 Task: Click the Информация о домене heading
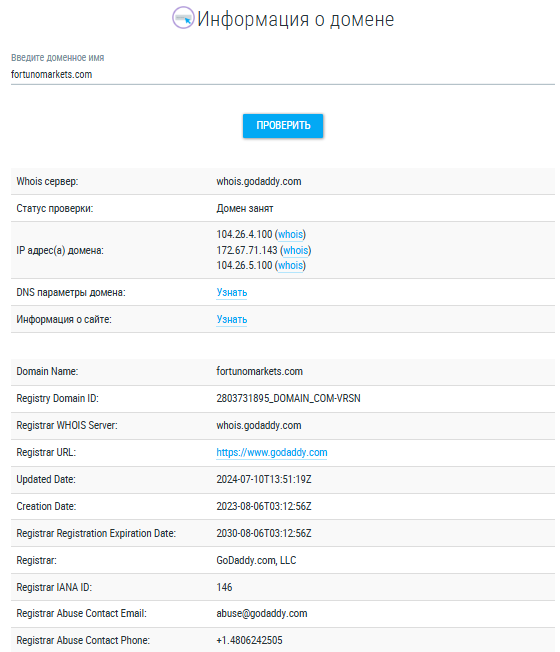[295, 19]
